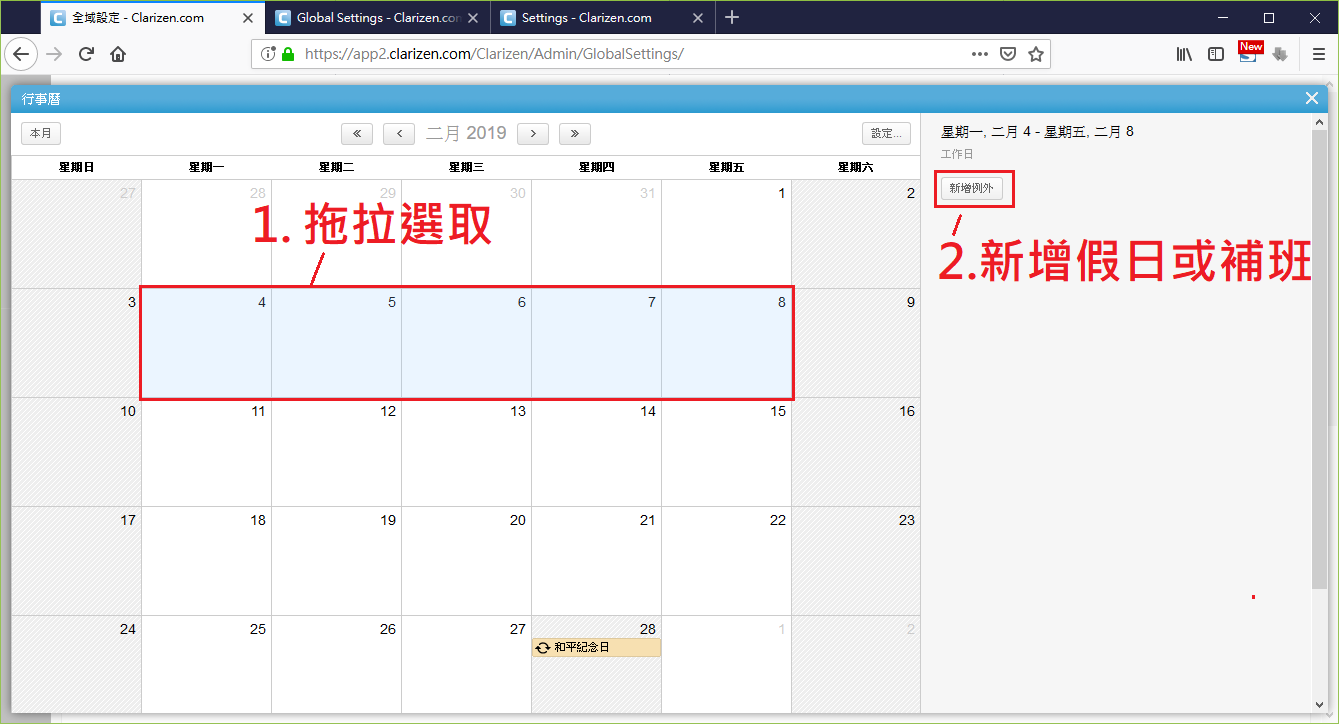Click the gray puzzle extension icon

[x=1280, y=54]
